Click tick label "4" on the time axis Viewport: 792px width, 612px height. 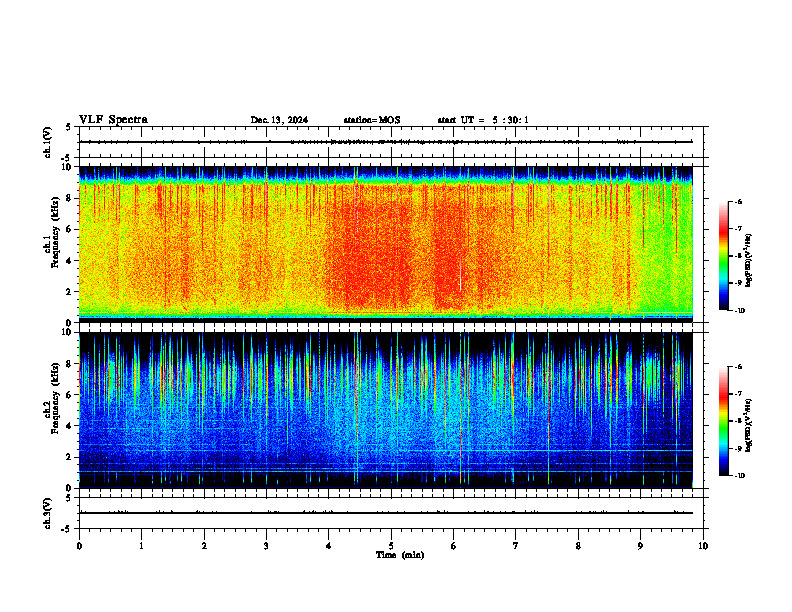click(329, 546)
